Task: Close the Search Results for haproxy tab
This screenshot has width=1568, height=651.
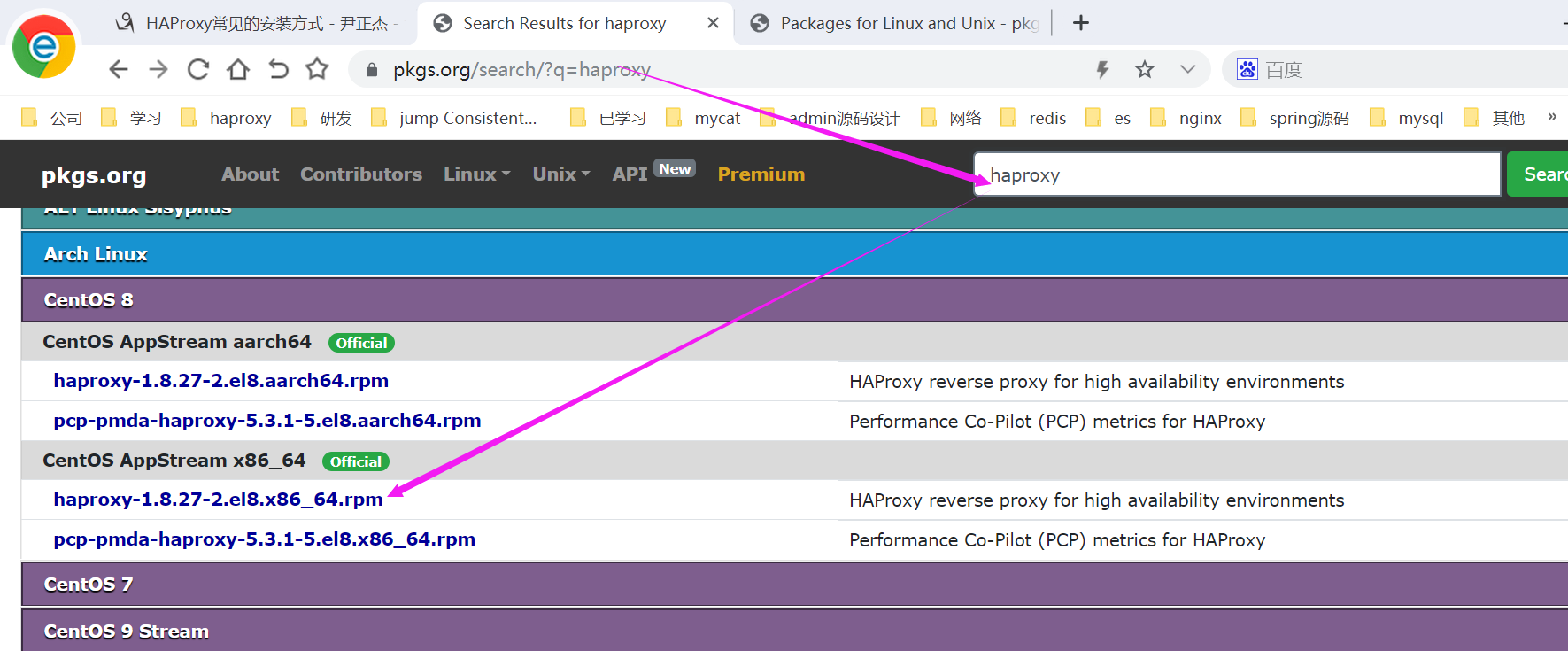Action: pos(713,23)
